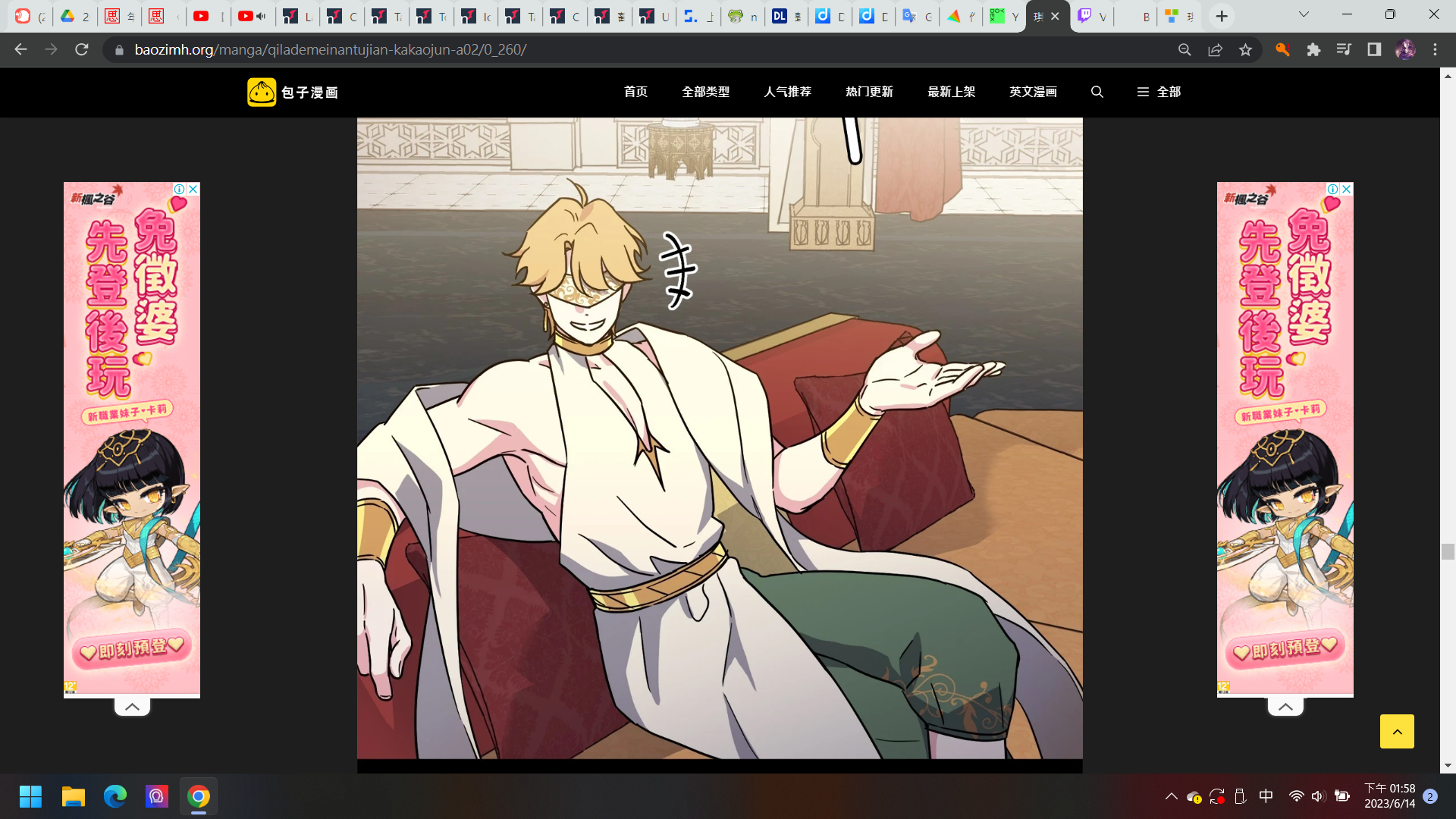Click the manga page image panel
1456x819 pixels.
click(720, 438)
